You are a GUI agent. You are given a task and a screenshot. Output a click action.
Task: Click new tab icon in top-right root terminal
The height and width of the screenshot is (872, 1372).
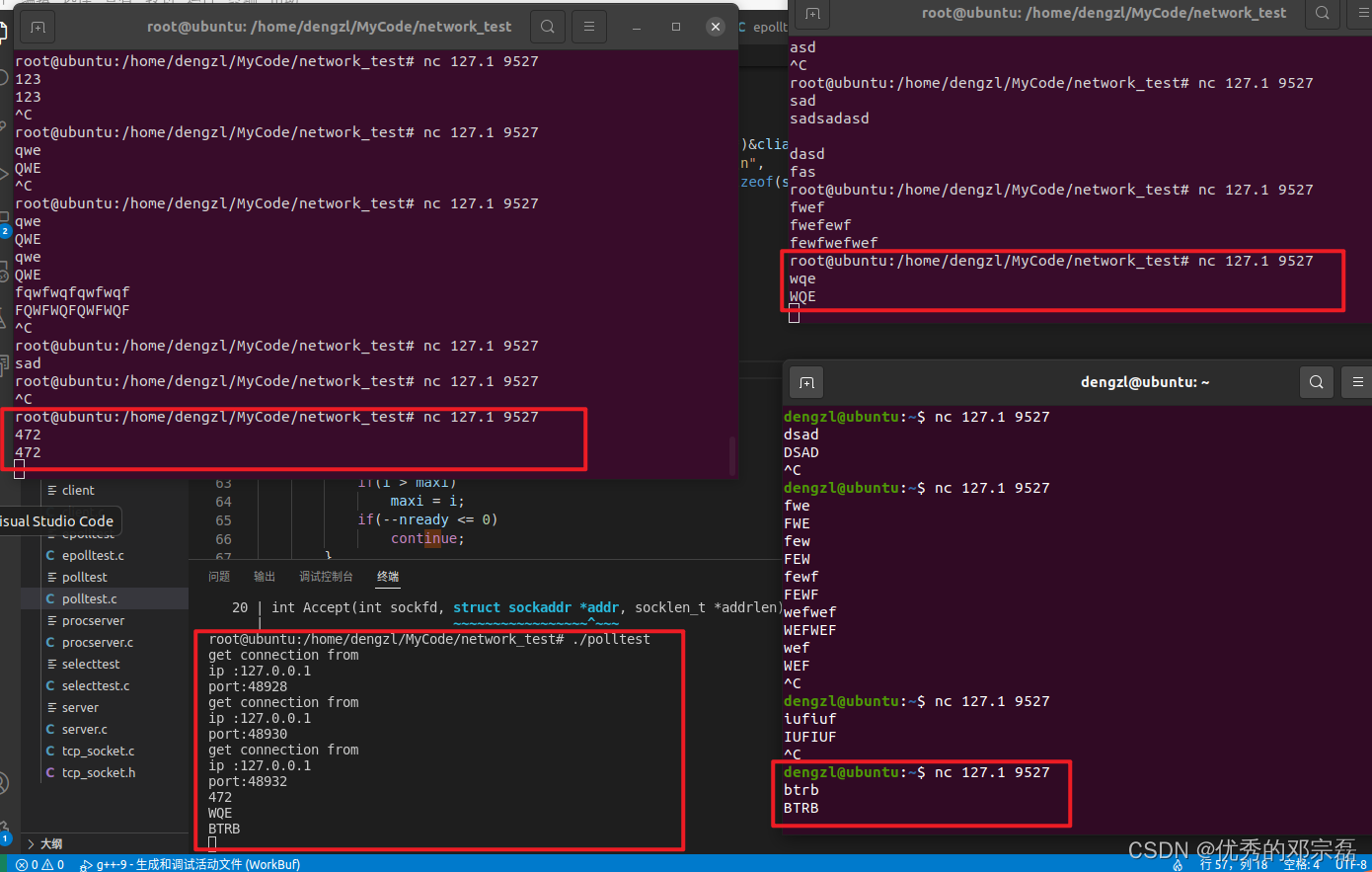click(812, 14)
